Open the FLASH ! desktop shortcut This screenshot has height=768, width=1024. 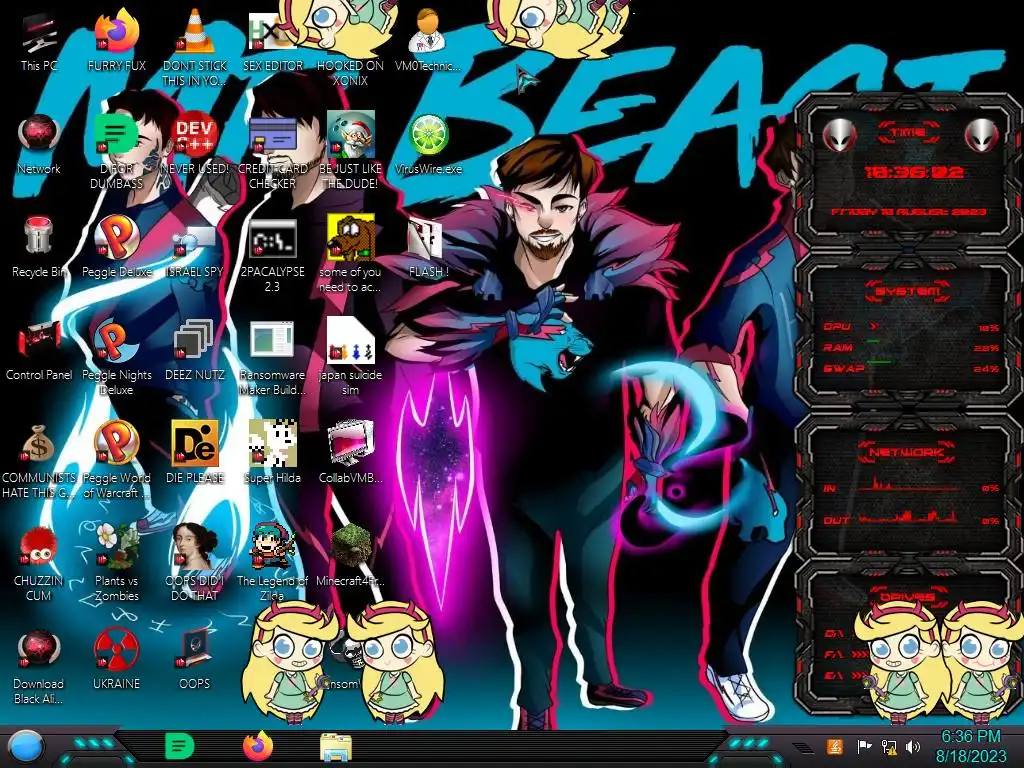click(x=428, y=248)
